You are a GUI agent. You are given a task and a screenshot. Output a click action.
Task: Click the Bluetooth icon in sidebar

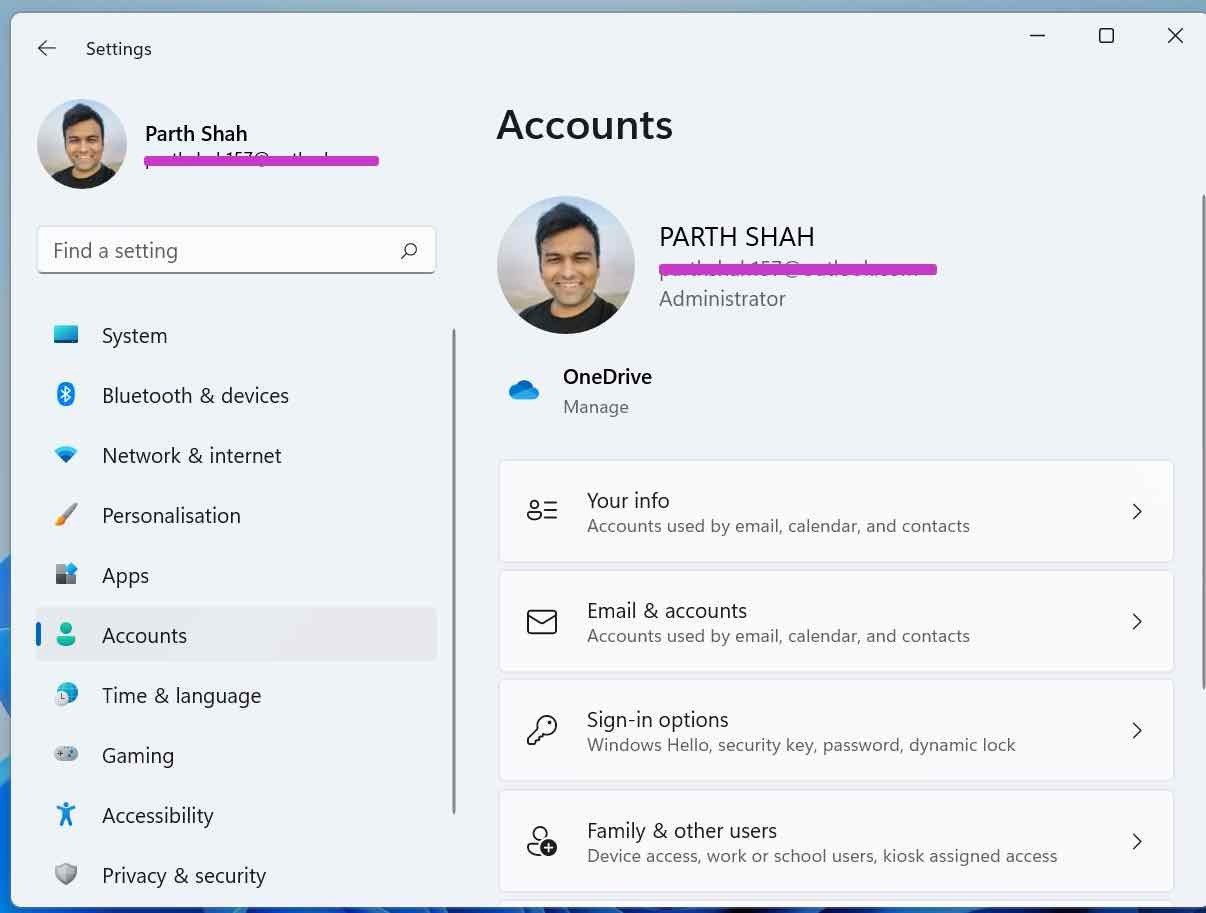pos(66,395)
